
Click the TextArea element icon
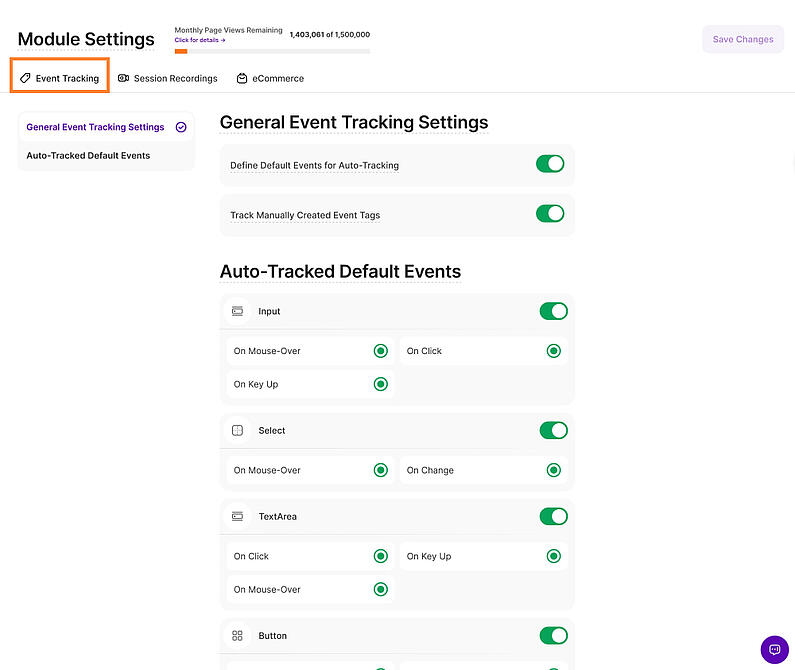237,516
